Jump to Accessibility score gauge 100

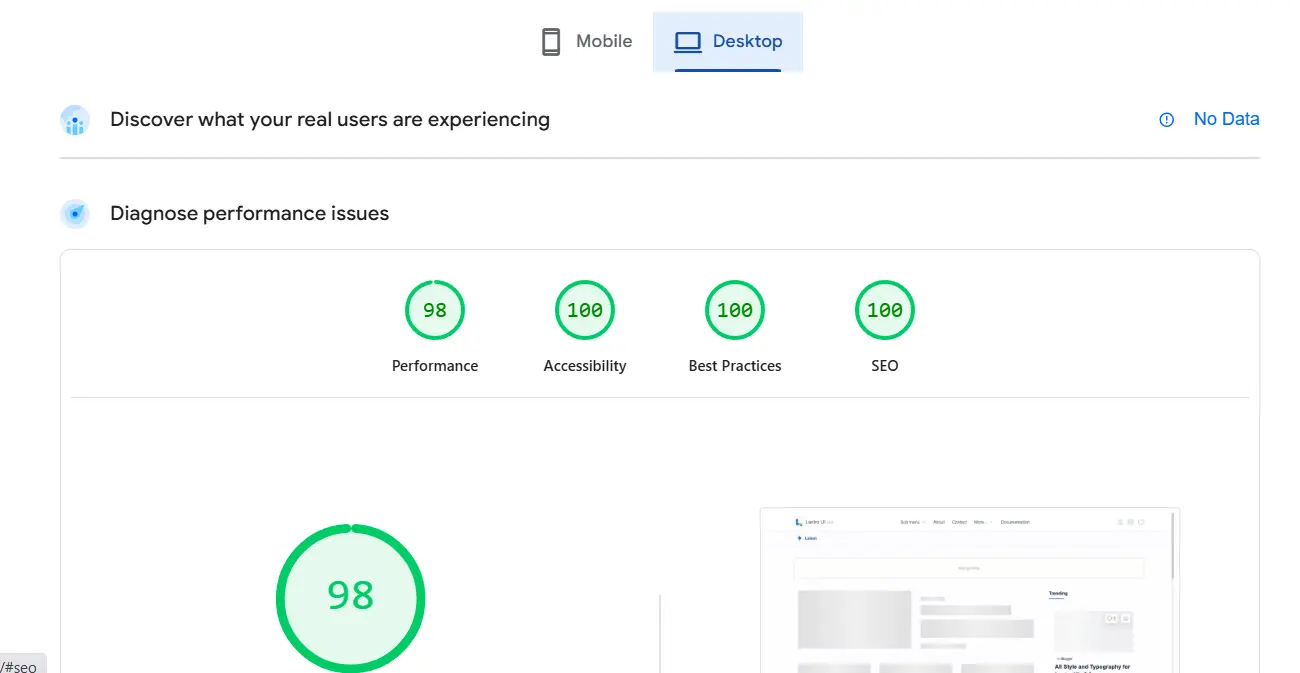(x=585, y=310)
